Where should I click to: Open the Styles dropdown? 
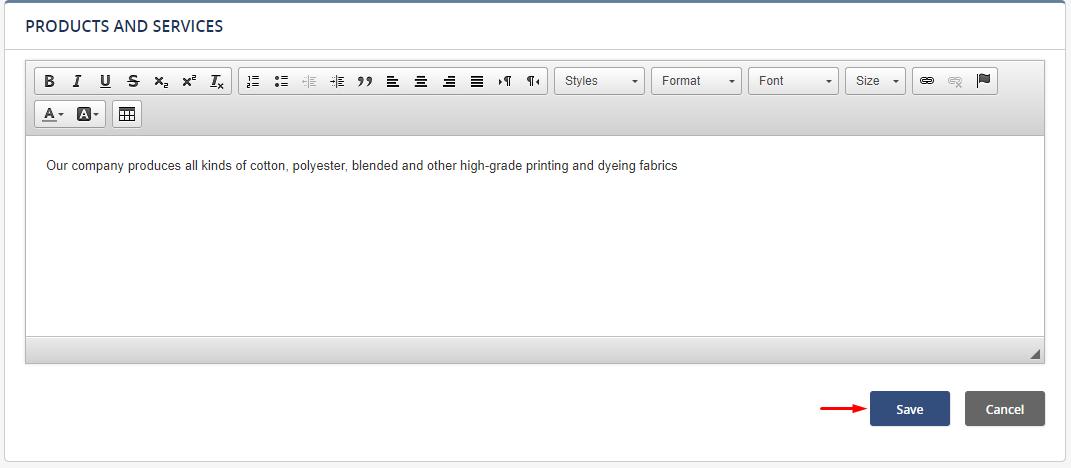(599, 81)
